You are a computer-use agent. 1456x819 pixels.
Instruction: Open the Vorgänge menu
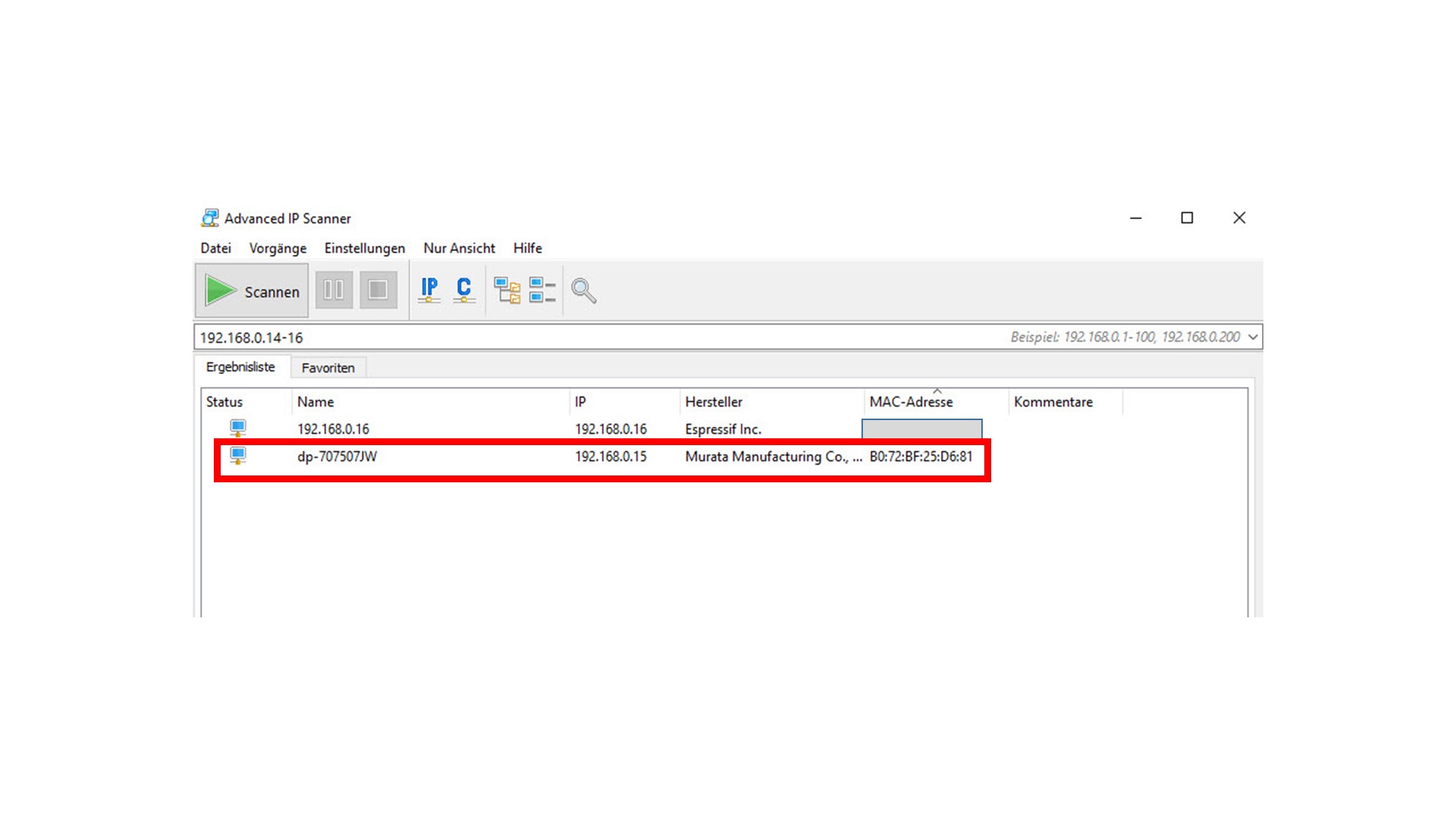[x=278, y=248]
